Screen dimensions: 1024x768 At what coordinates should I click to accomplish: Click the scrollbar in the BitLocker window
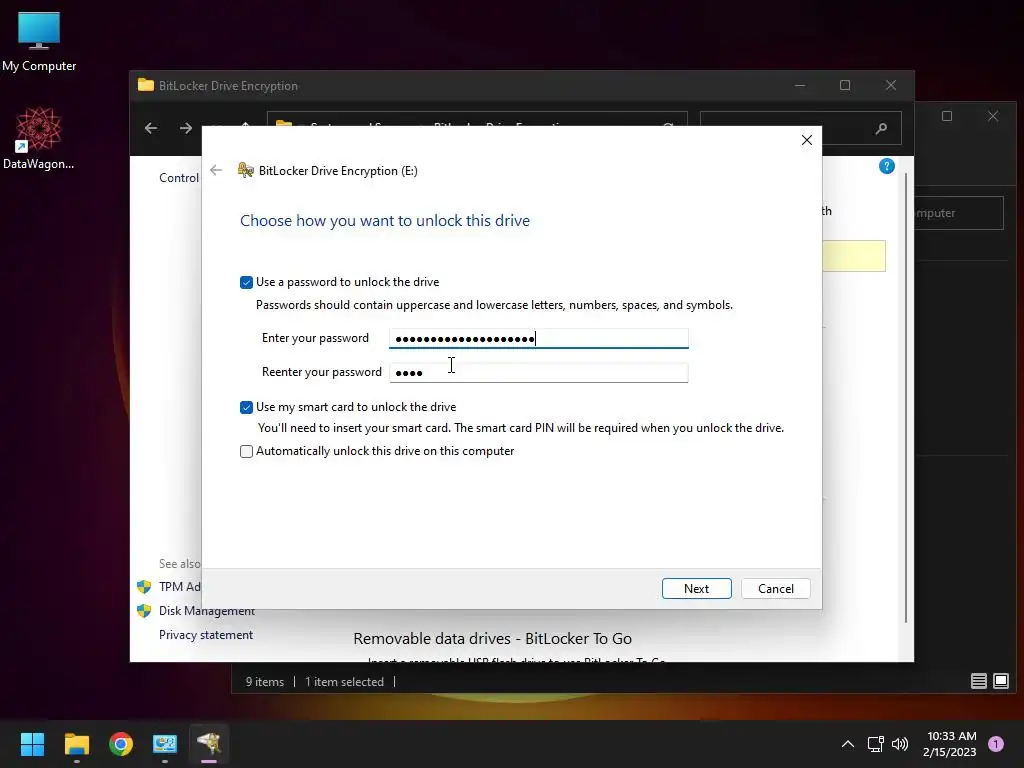[905, 398]
